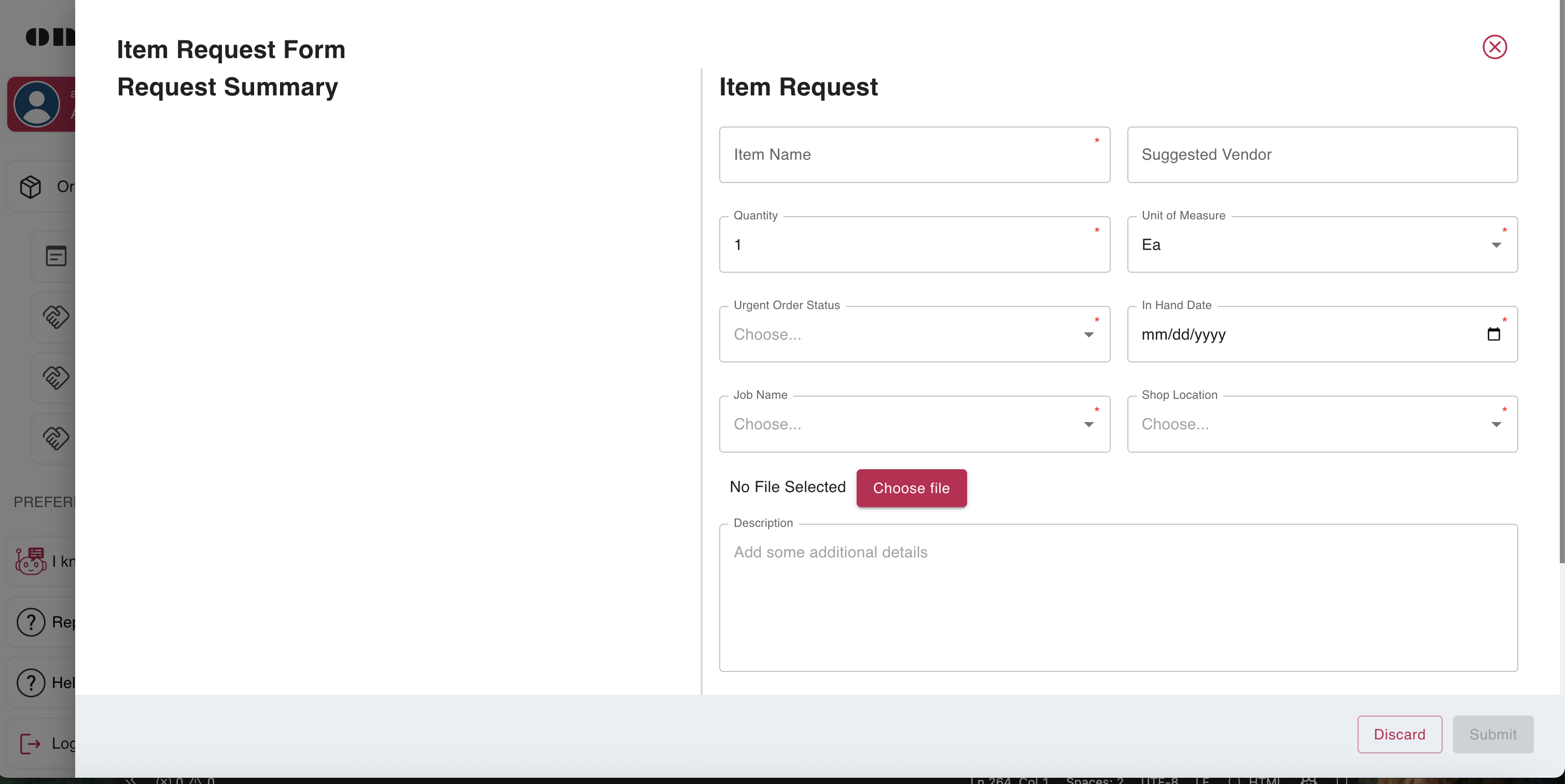Open the Urgent Order Status dropdown

pyautogui.click(x=1088, y=334)
